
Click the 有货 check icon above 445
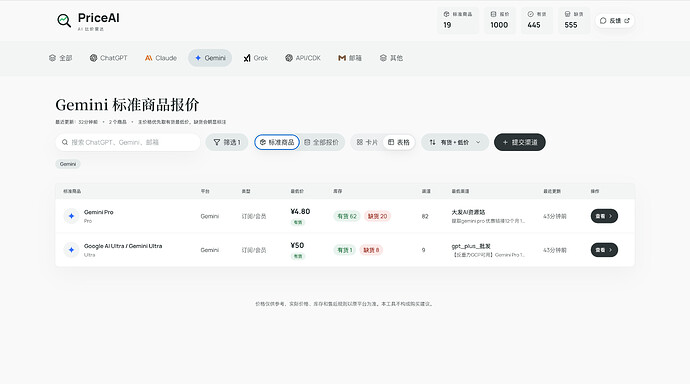pos(530,14)
